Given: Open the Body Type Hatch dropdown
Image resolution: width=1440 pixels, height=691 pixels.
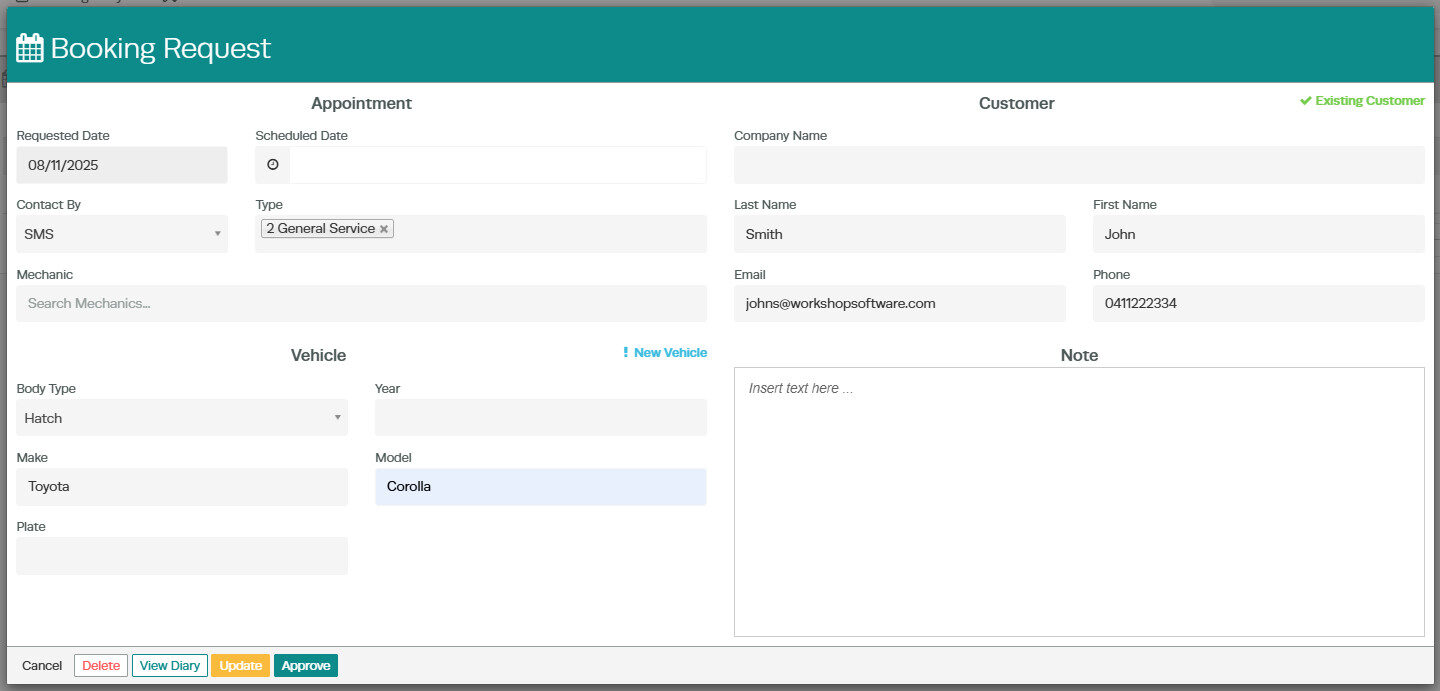Looking at the screenshot, I should (x=182, y=418).
